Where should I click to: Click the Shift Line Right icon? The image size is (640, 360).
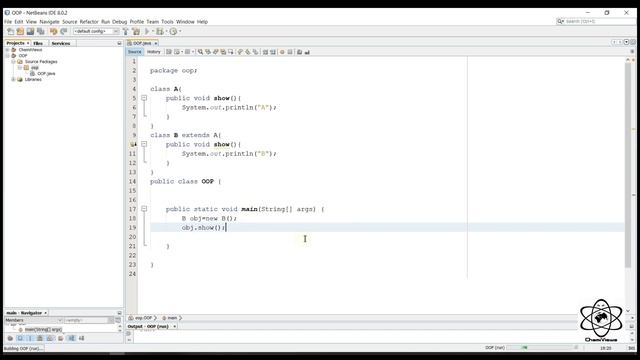[x=273, y=52]
